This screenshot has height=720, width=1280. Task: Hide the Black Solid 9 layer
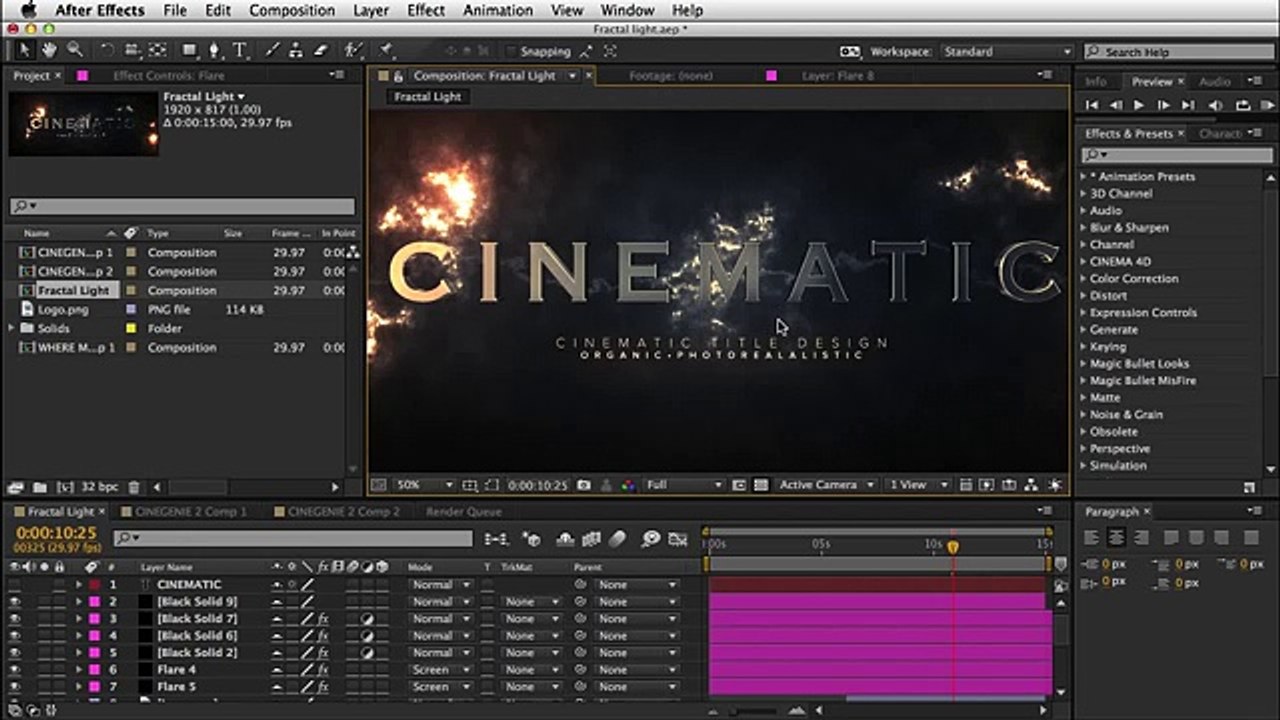pos(14,602)
